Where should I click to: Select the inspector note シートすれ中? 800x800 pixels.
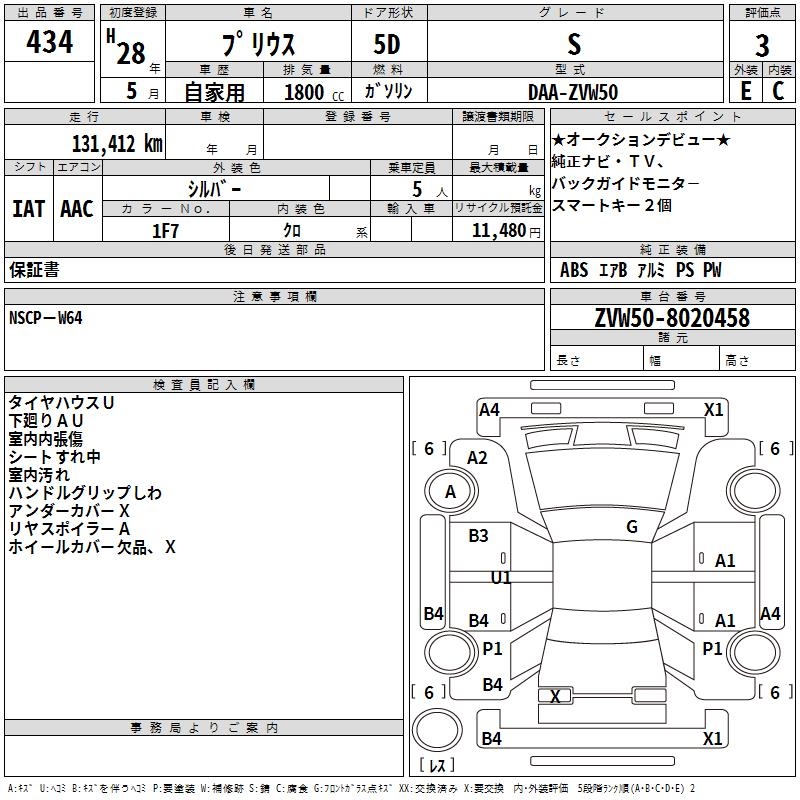(55, 457)
